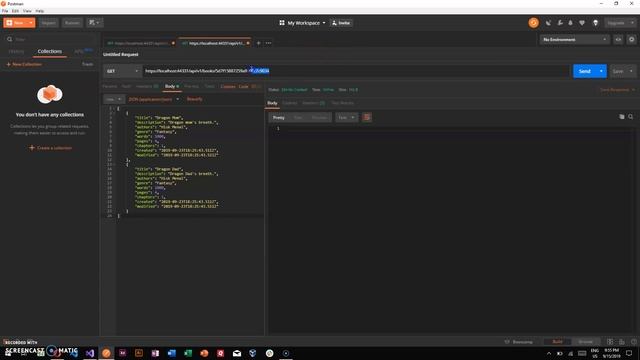Click the search response magnifier icon

click(631, 117)
